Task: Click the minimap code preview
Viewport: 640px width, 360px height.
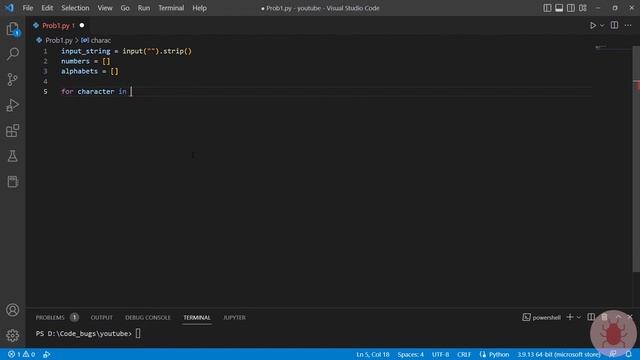Action: point(601,47)
